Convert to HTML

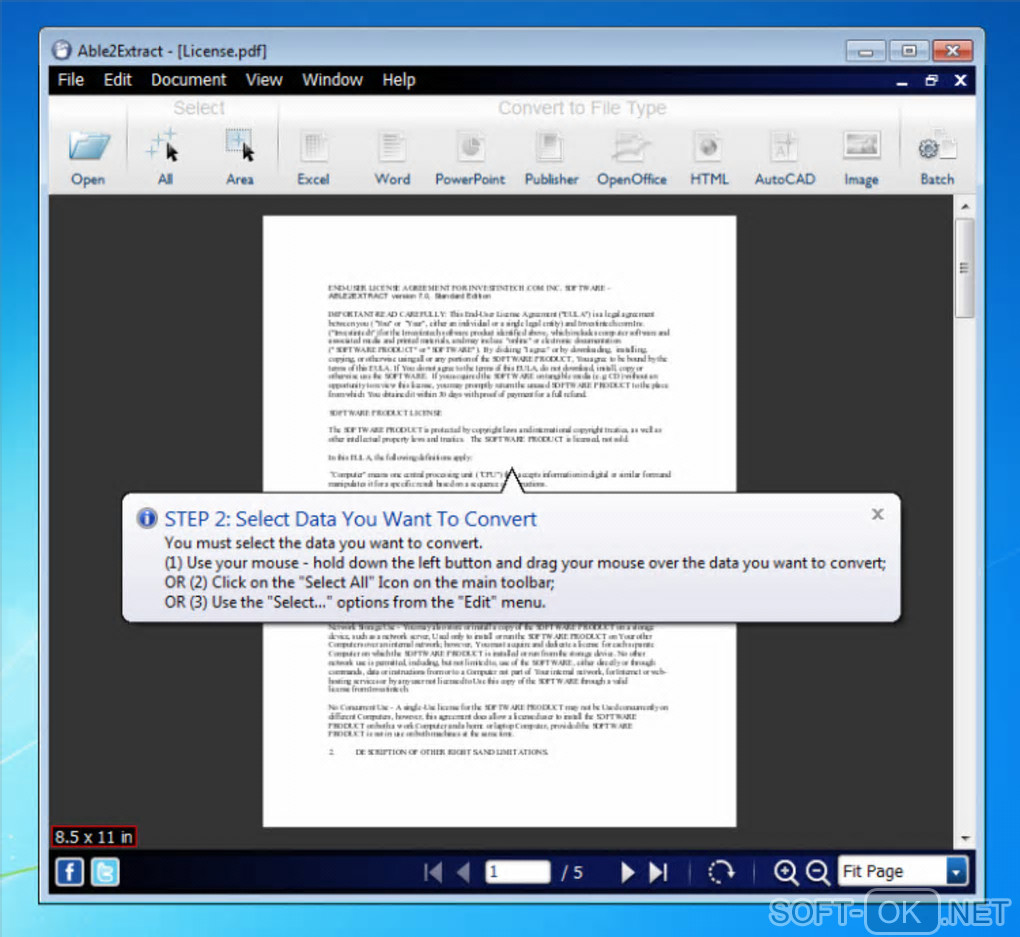pos(709,158)
